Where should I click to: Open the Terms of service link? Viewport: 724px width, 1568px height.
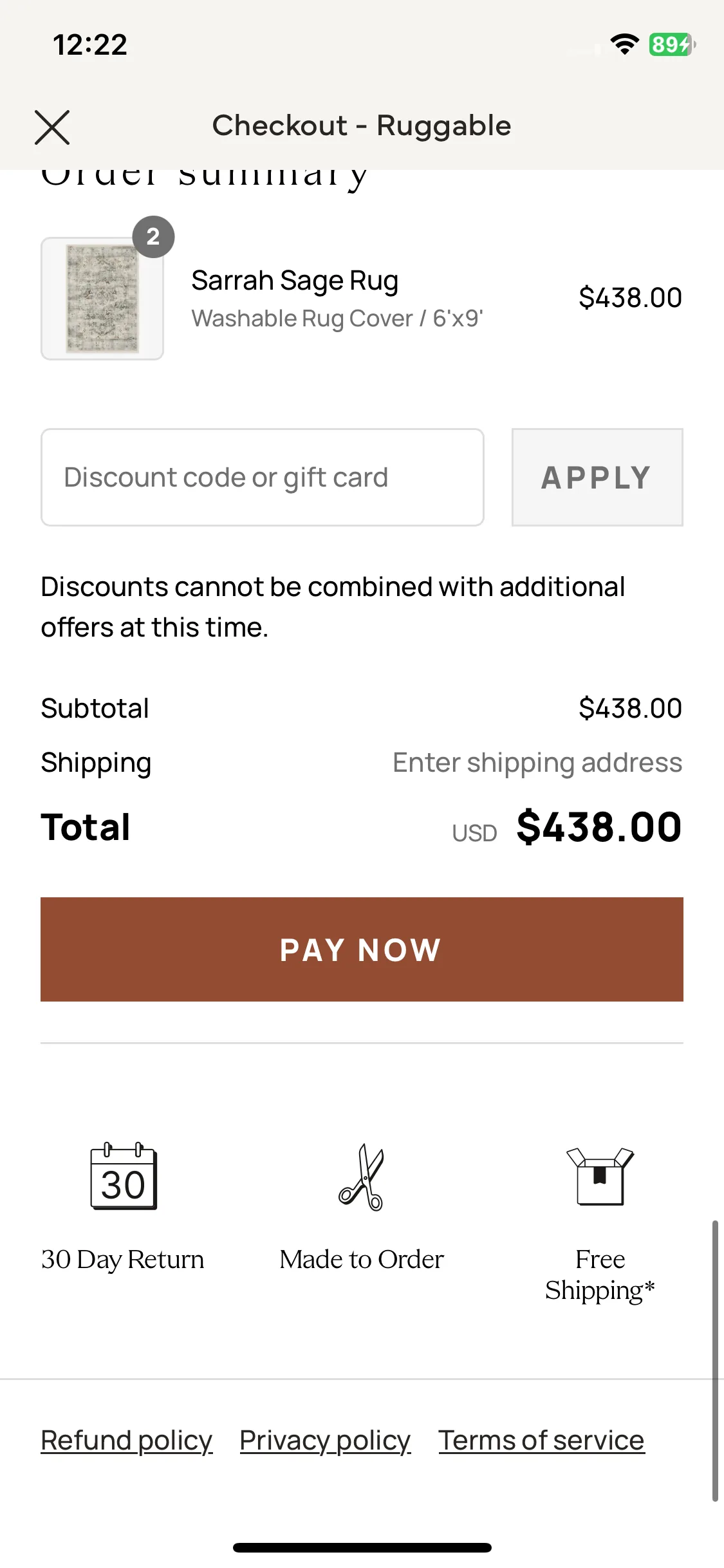(x=541, y=1441)
